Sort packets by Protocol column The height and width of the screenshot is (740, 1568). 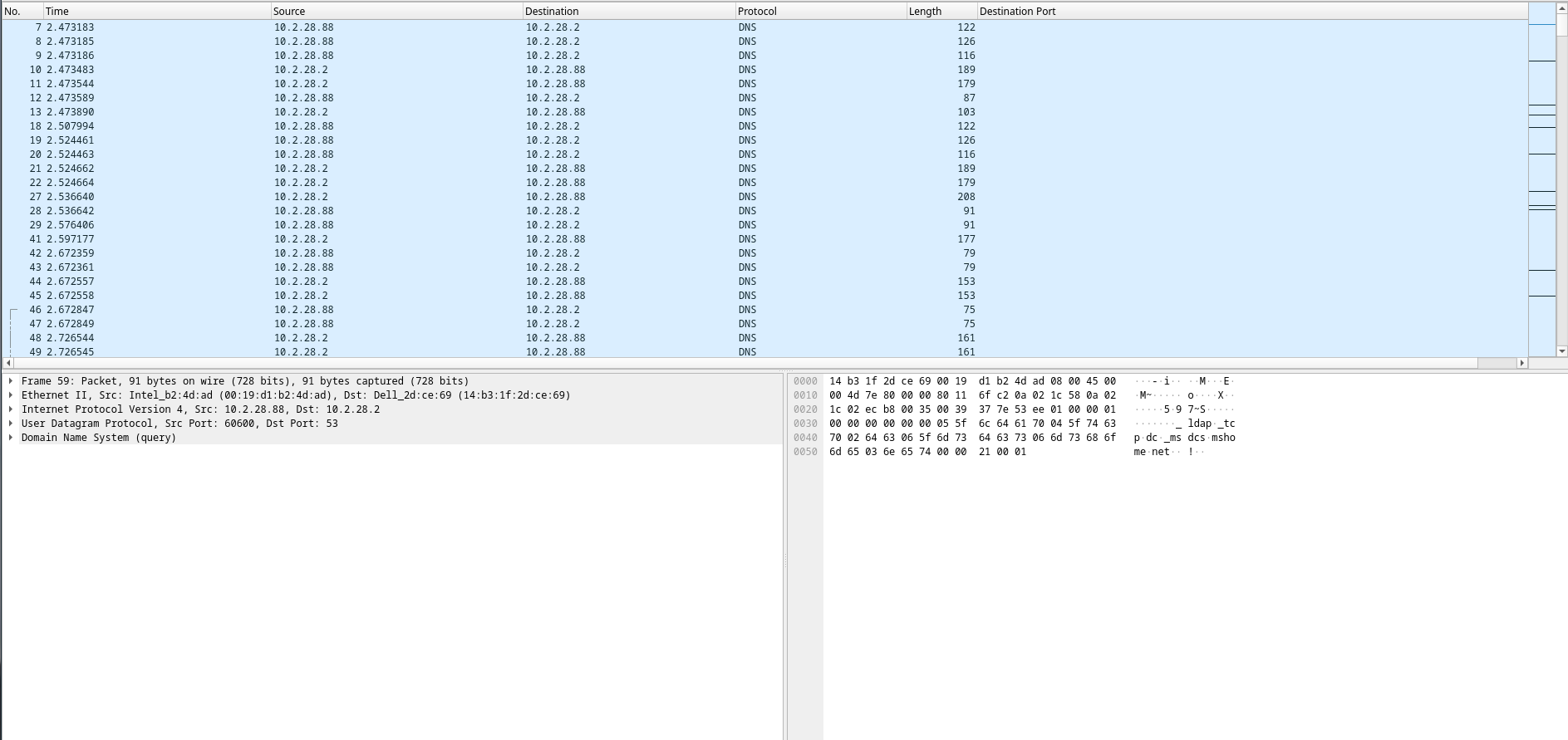(x=820, y=11)
